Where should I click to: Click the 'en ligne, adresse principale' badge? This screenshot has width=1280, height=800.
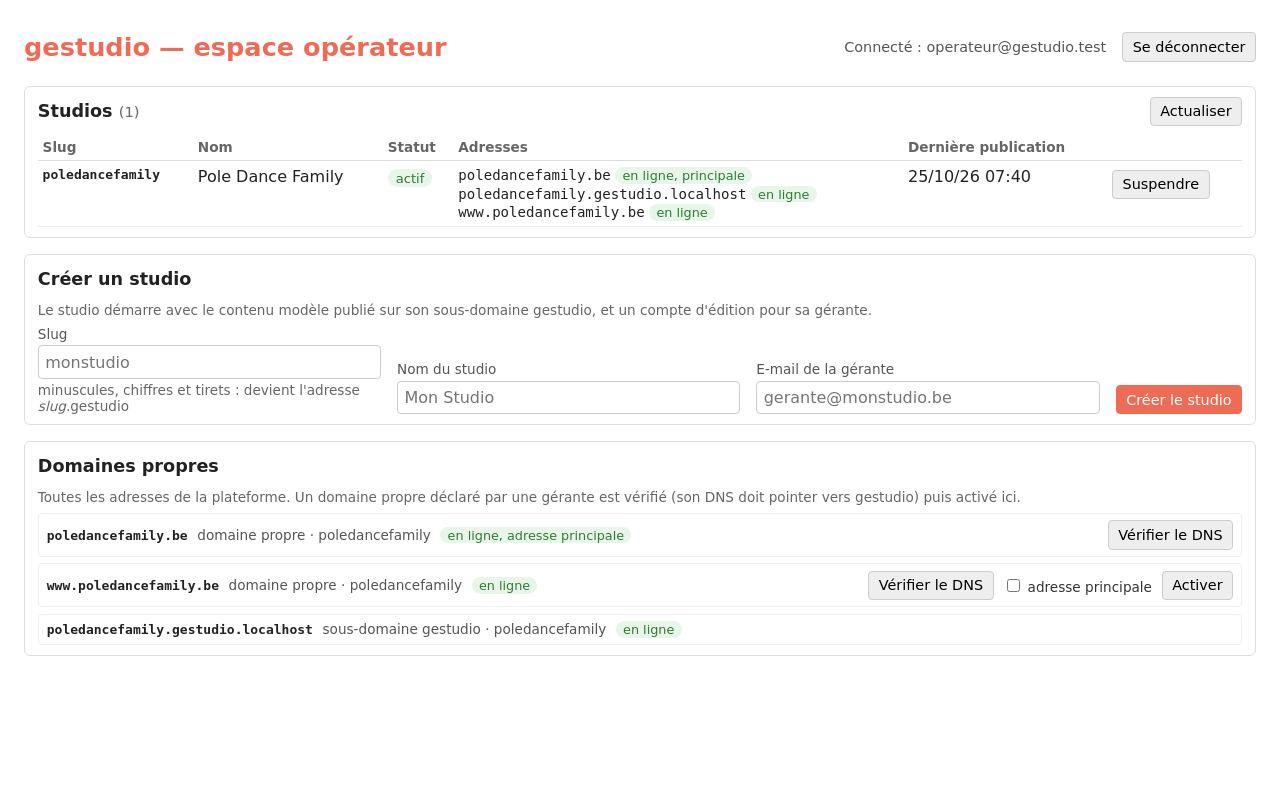point(535,535)
